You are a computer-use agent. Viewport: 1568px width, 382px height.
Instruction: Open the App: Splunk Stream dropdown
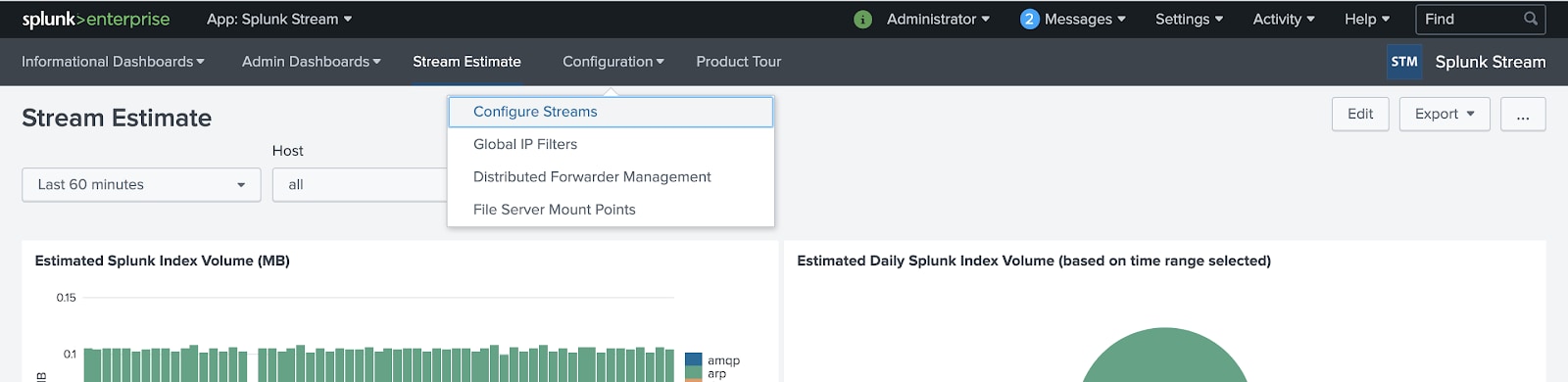(279, 19)
